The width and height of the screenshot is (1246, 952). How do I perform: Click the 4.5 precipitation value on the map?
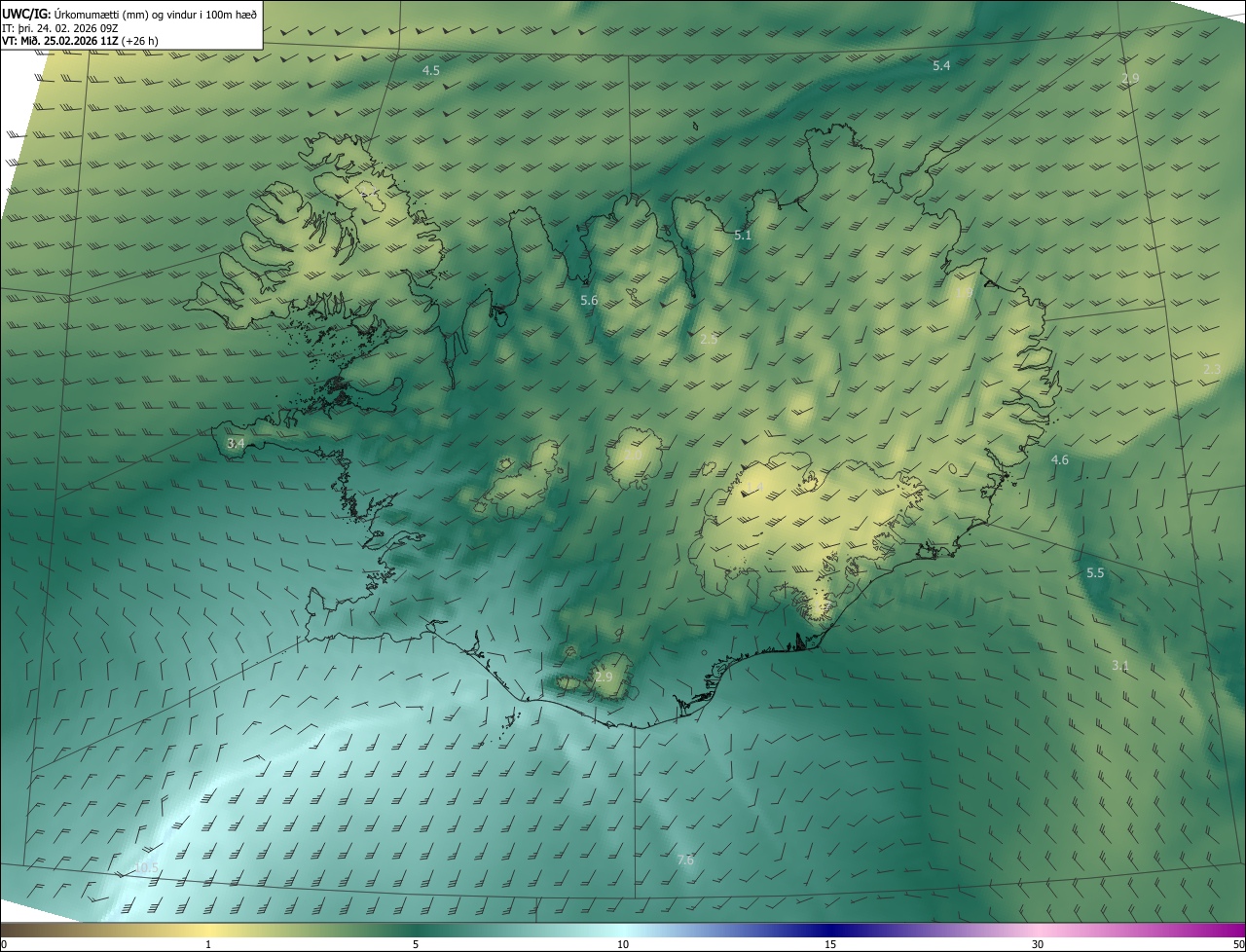(x=430, y=71)
